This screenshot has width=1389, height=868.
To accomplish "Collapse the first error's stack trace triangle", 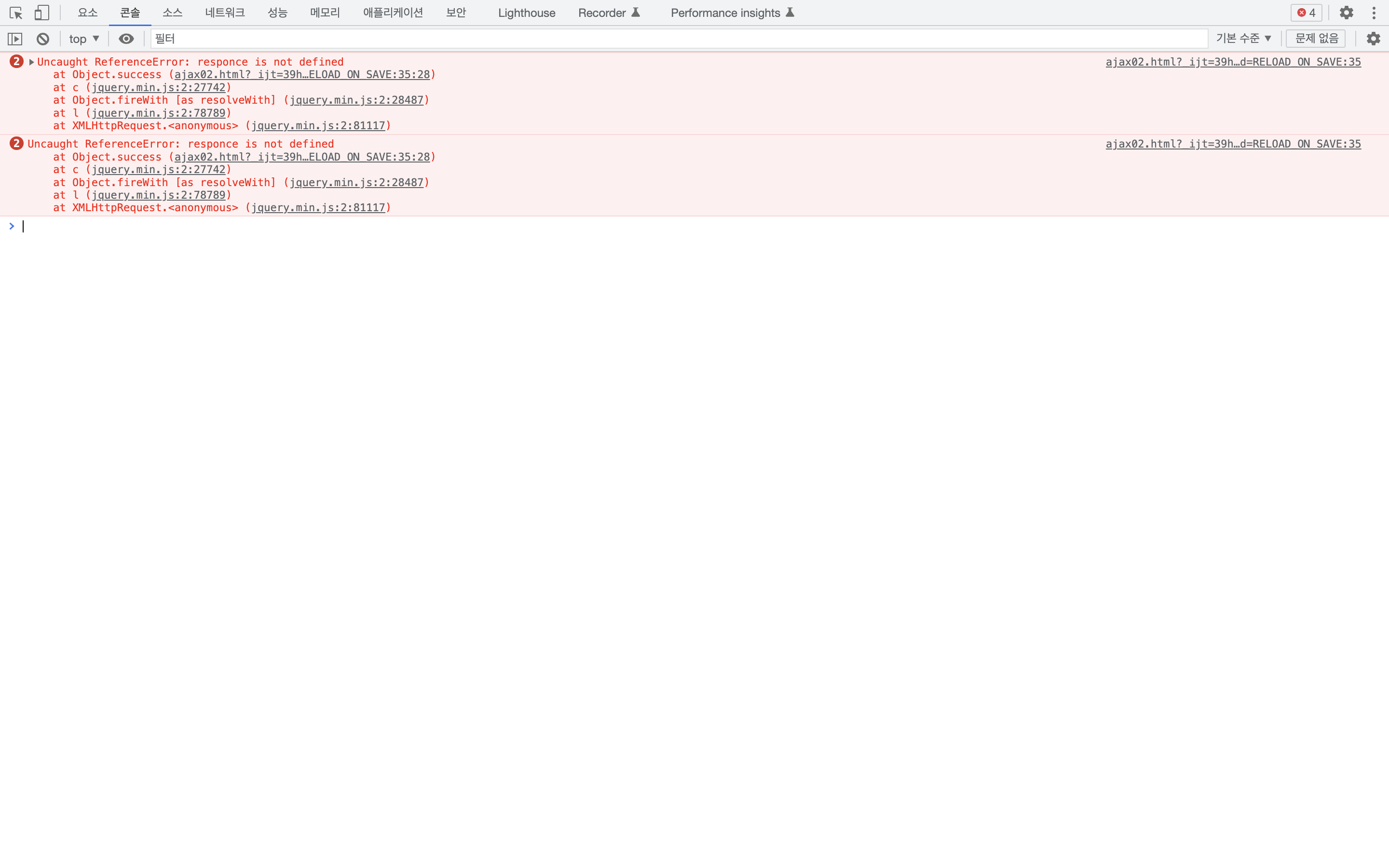I will (x=31, y=62).
